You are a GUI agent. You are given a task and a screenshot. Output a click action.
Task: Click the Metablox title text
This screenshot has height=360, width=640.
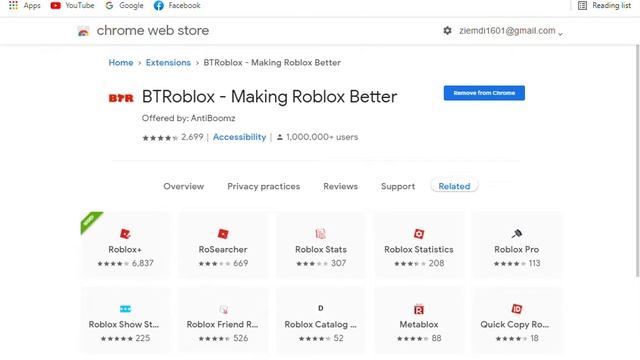coord(419,324)
